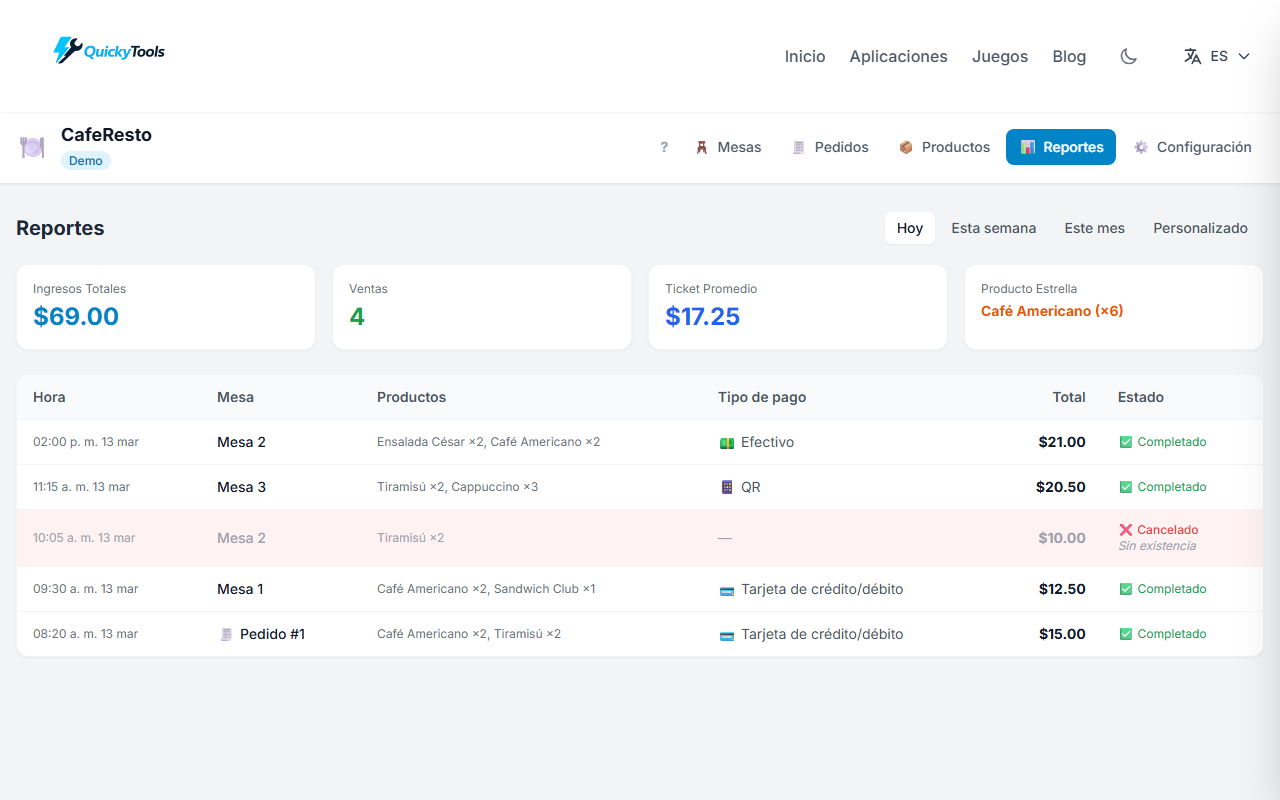Select the Pedidos receipt icon
1280x800 pixels.
(x=798, y=147)
